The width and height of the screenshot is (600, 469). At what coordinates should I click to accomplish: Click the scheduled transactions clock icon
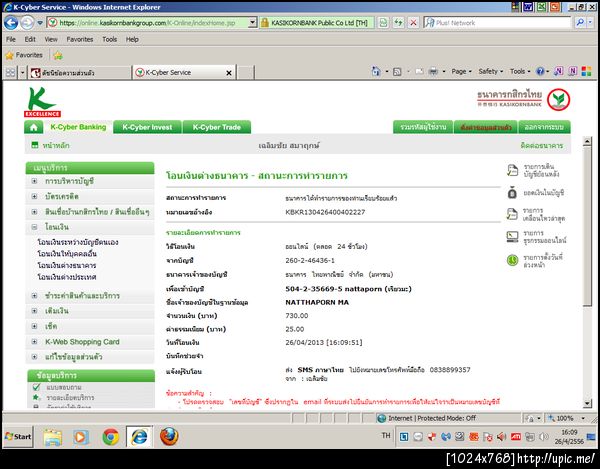point(512,260)
